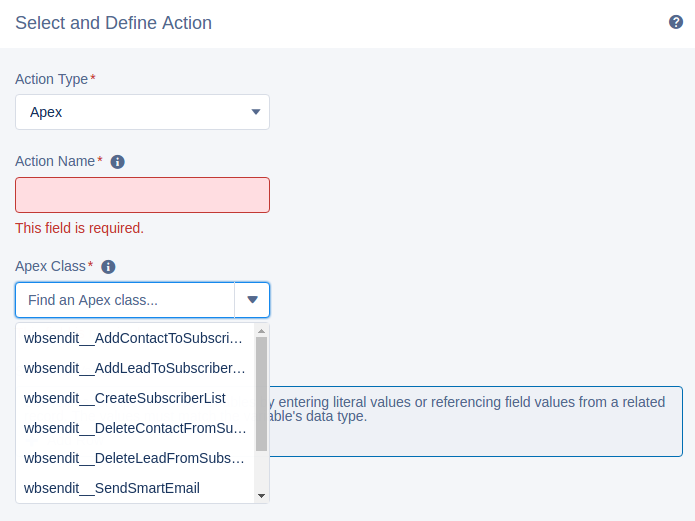Click the Apex Class field label
This screenshot has height=521, width=695.
click(51, 266)
